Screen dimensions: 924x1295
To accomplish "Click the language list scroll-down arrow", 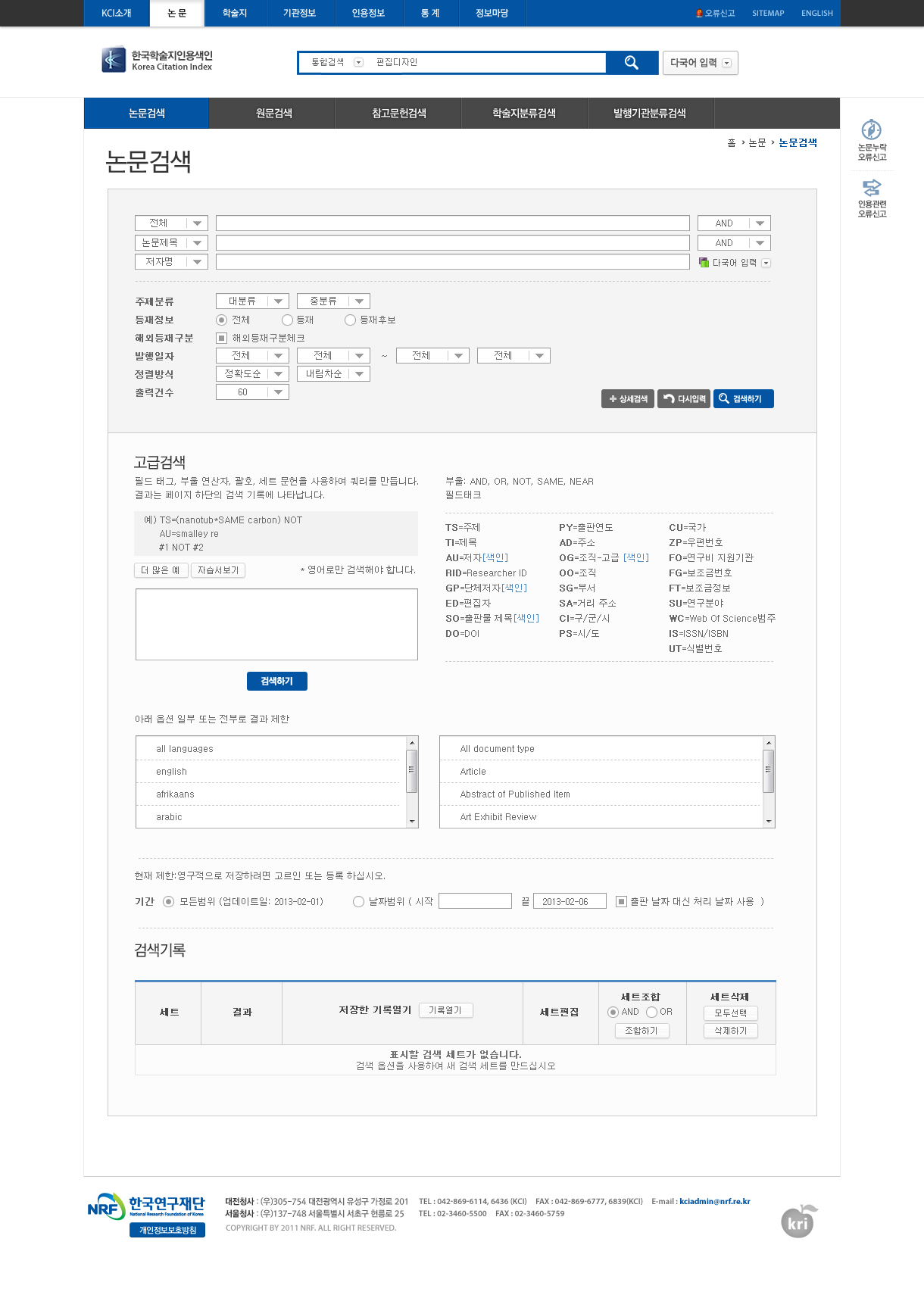I will [x=412, y=822].
